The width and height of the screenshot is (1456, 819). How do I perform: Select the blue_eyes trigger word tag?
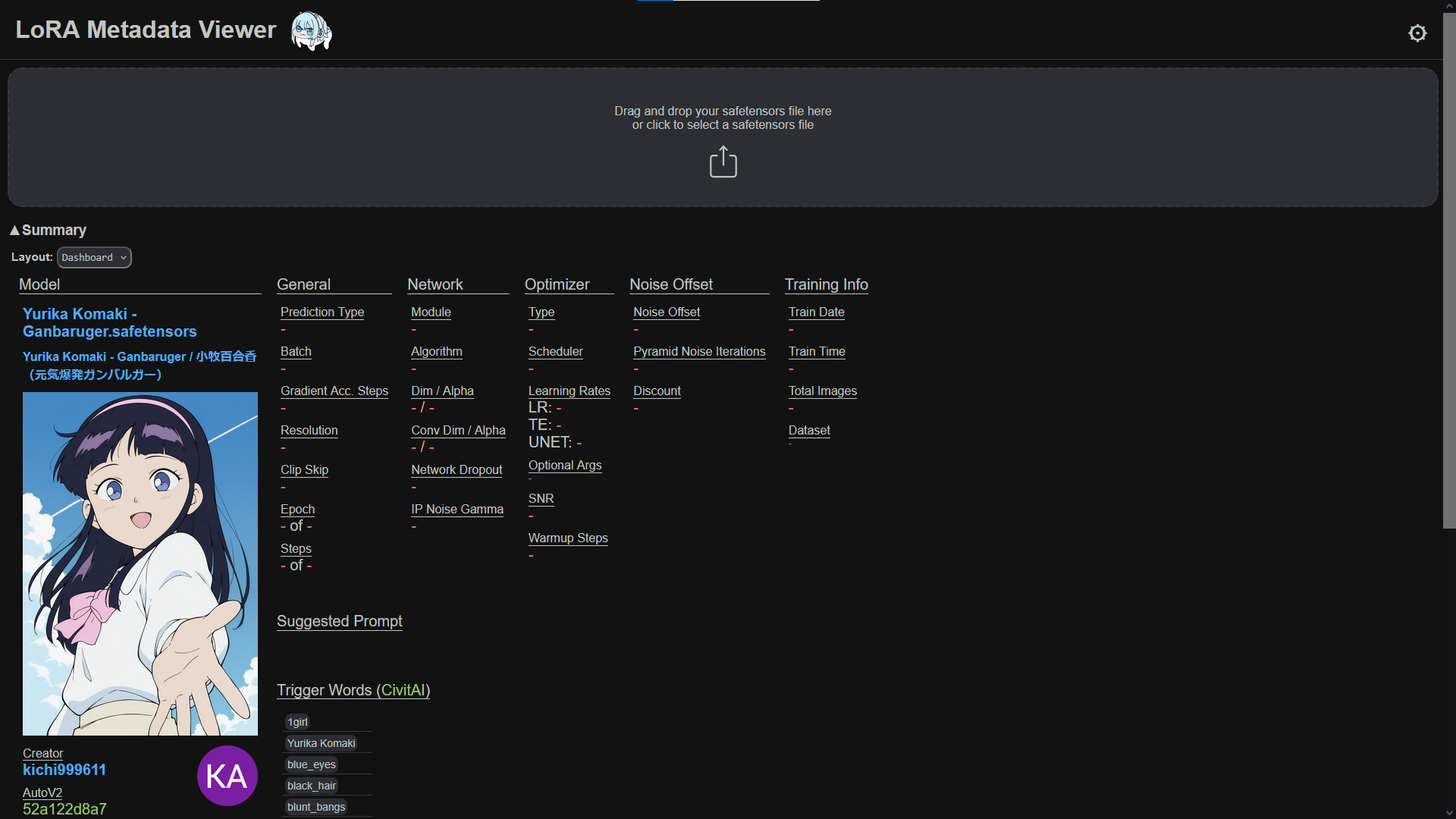pyautogui.click(x=311, y=764)
